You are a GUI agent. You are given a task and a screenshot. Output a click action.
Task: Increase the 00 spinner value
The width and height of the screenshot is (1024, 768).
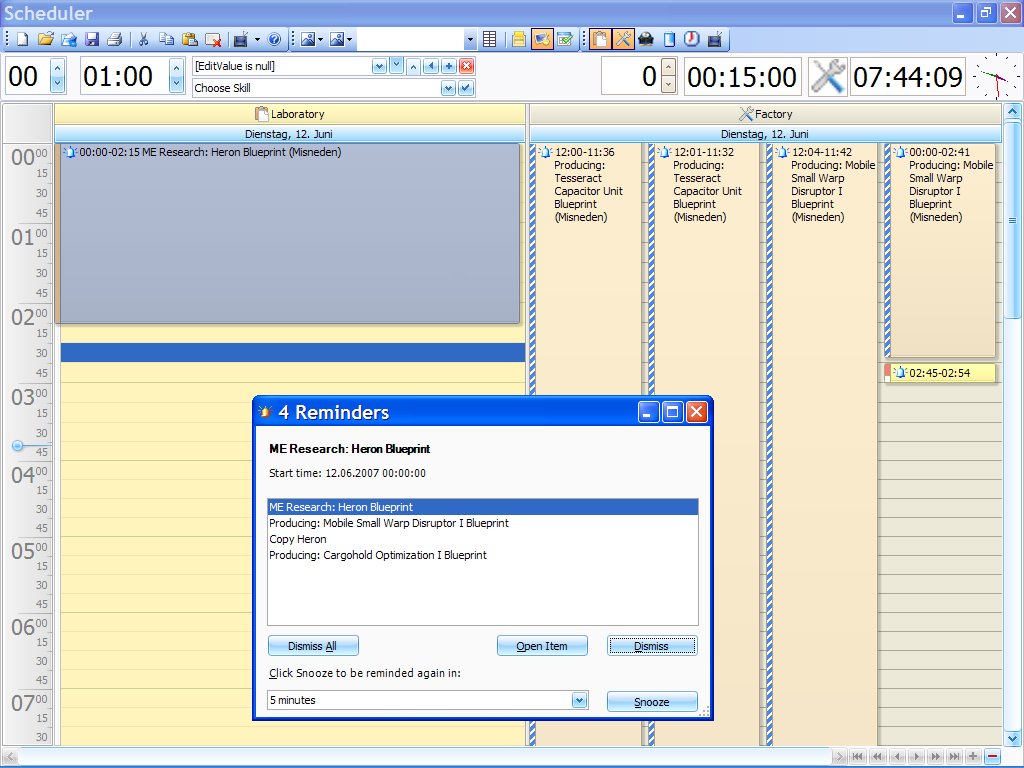[57, 67]
